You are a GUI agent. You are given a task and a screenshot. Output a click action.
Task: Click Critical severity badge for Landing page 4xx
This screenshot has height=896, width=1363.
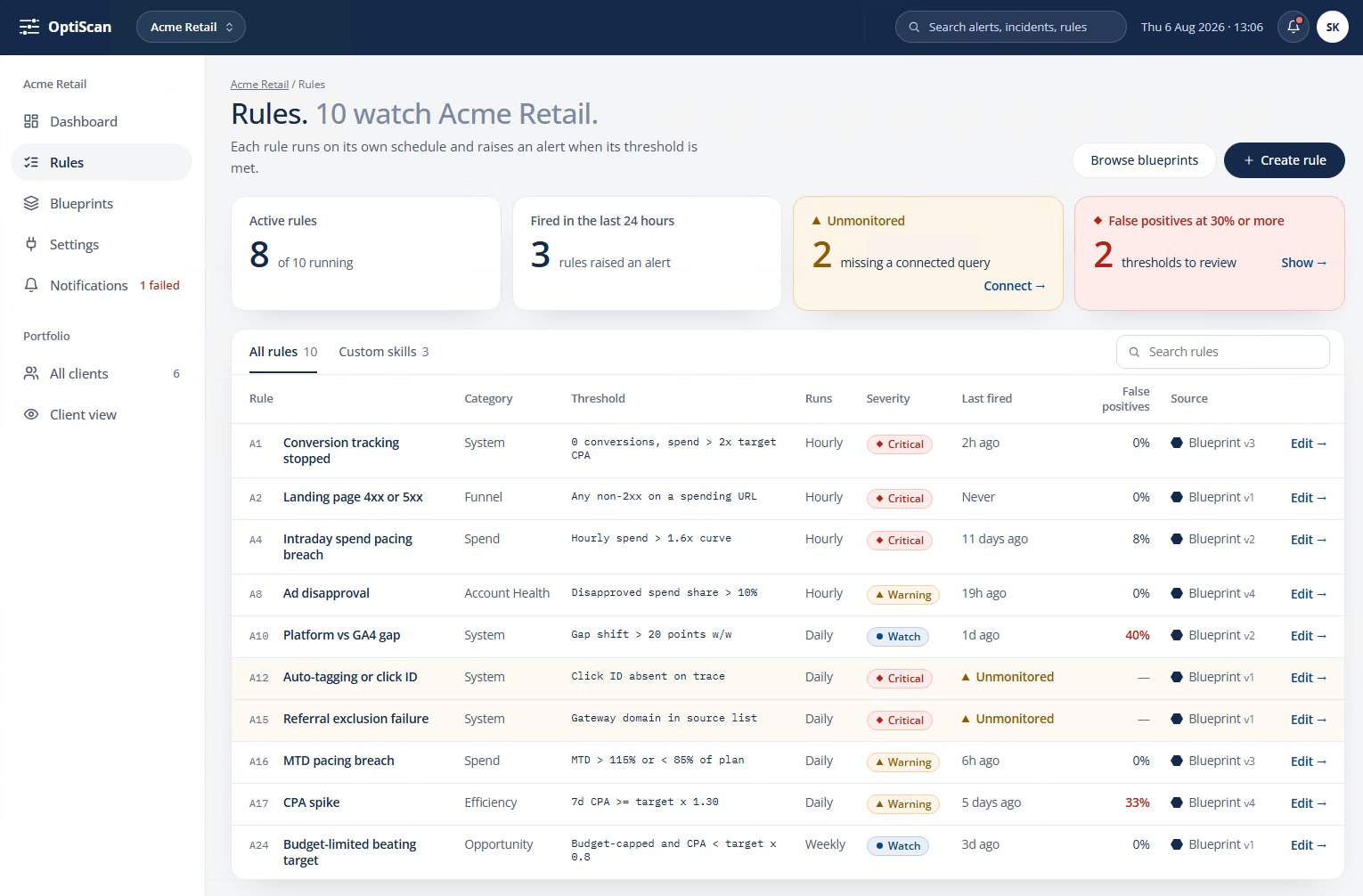[x=899, y=498]
